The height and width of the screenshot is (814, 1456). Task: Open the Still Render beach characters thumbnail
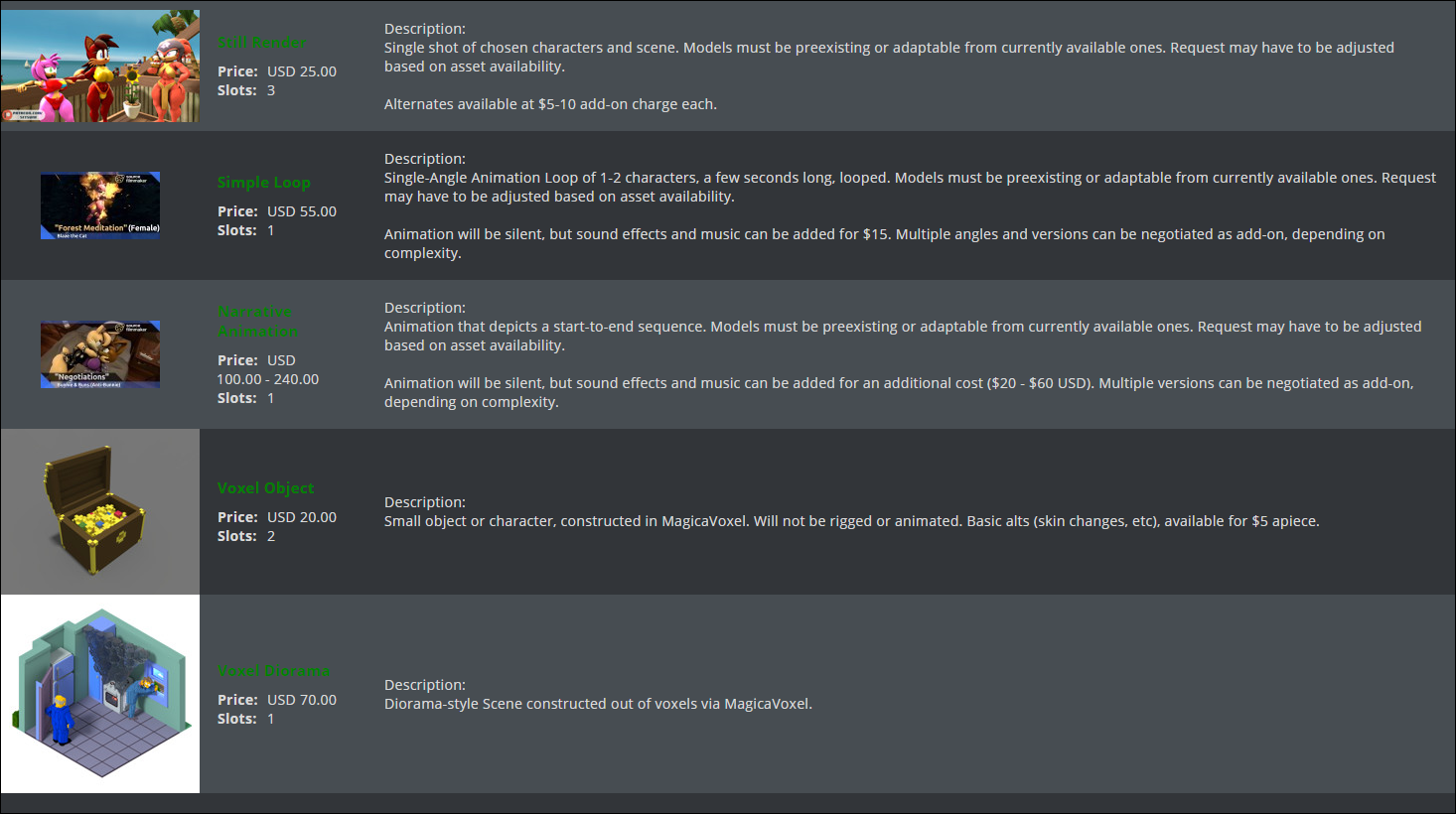click(100, 67)
